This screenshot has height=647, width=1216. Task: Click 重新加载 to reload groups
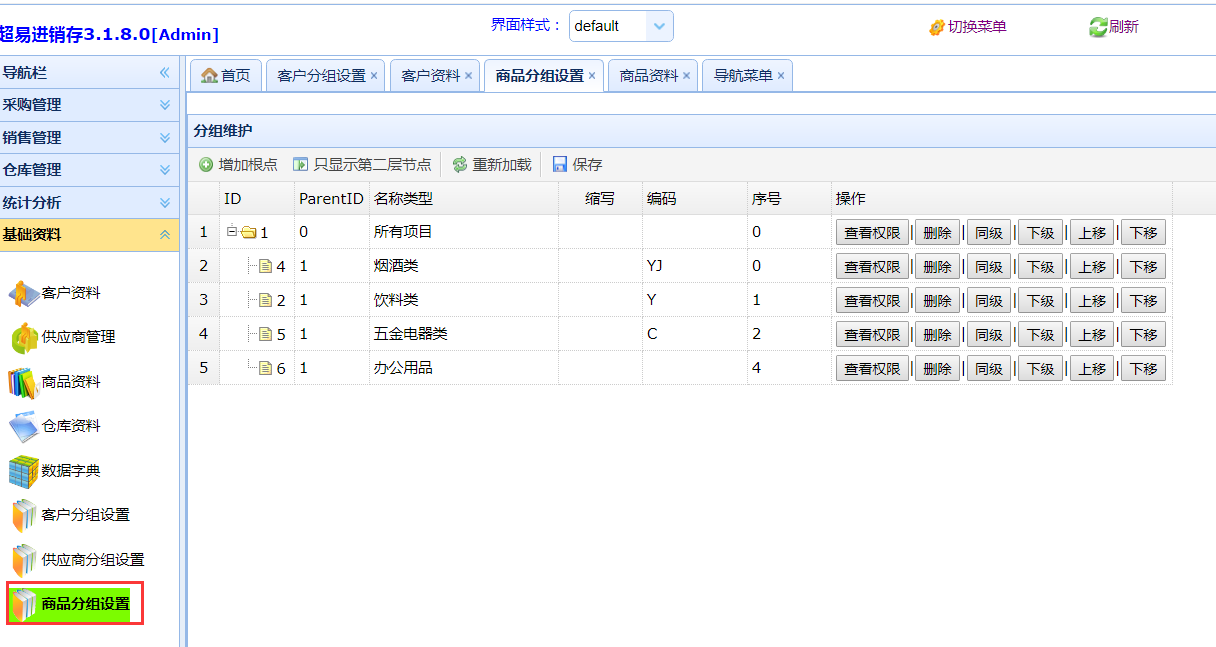coord(492,165)
